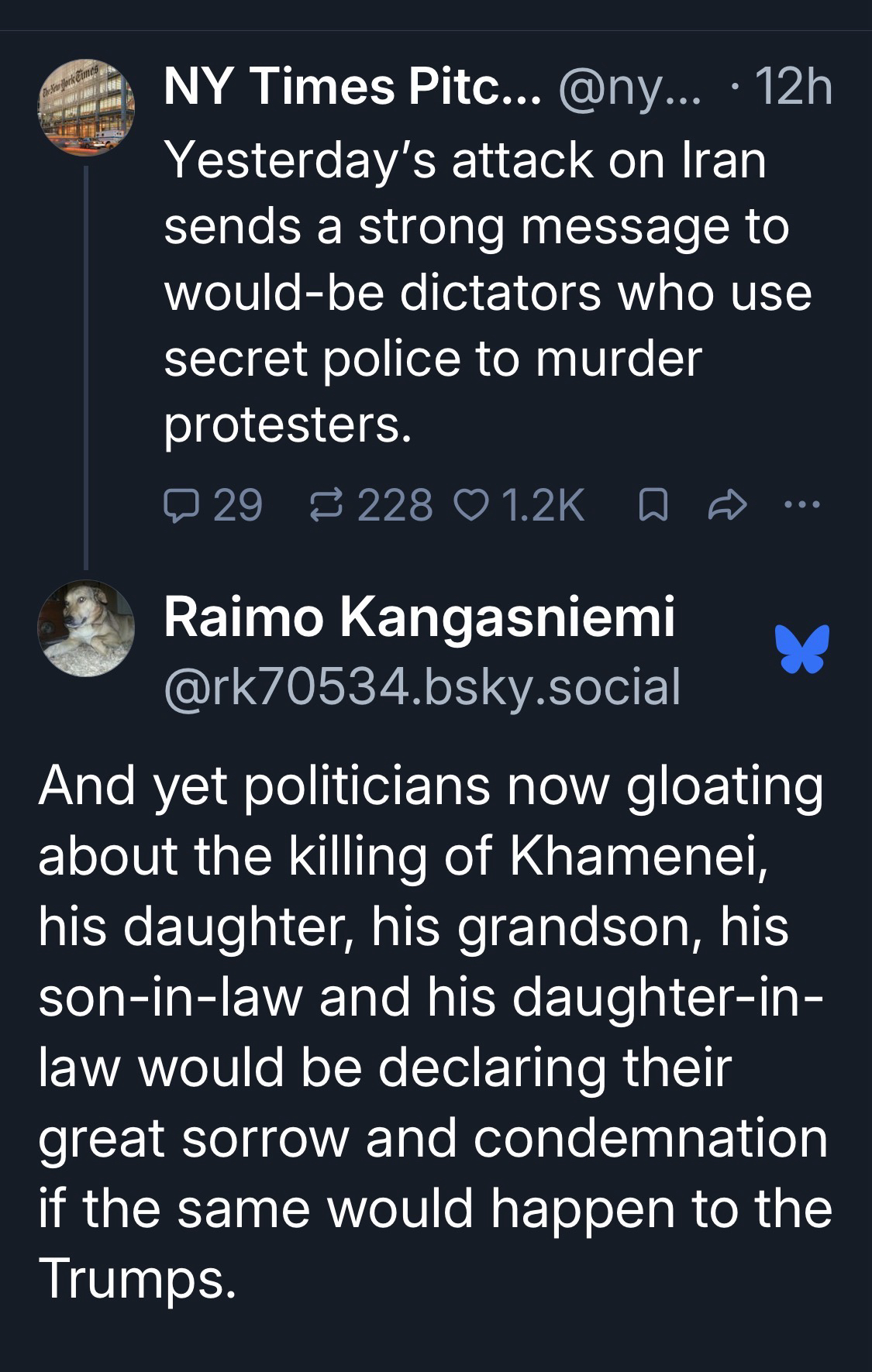Image resolution: width=872 pixels, height=1372 pixels.
Task: Open the NY Times building avatar
Action: [87, 106]
